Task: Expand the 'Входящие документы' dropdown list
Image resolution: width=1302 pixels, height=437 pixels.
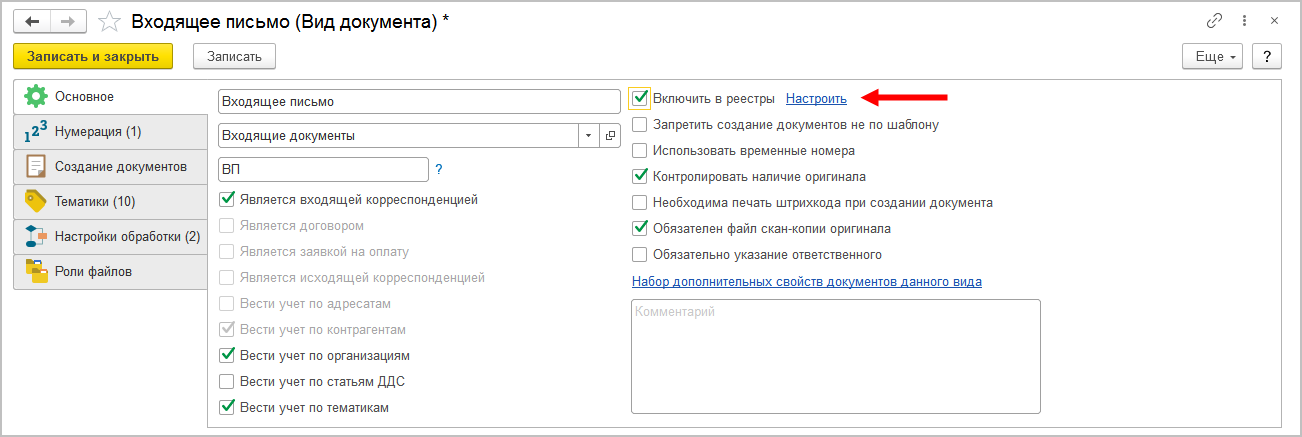Action: (x=588, y=135)
